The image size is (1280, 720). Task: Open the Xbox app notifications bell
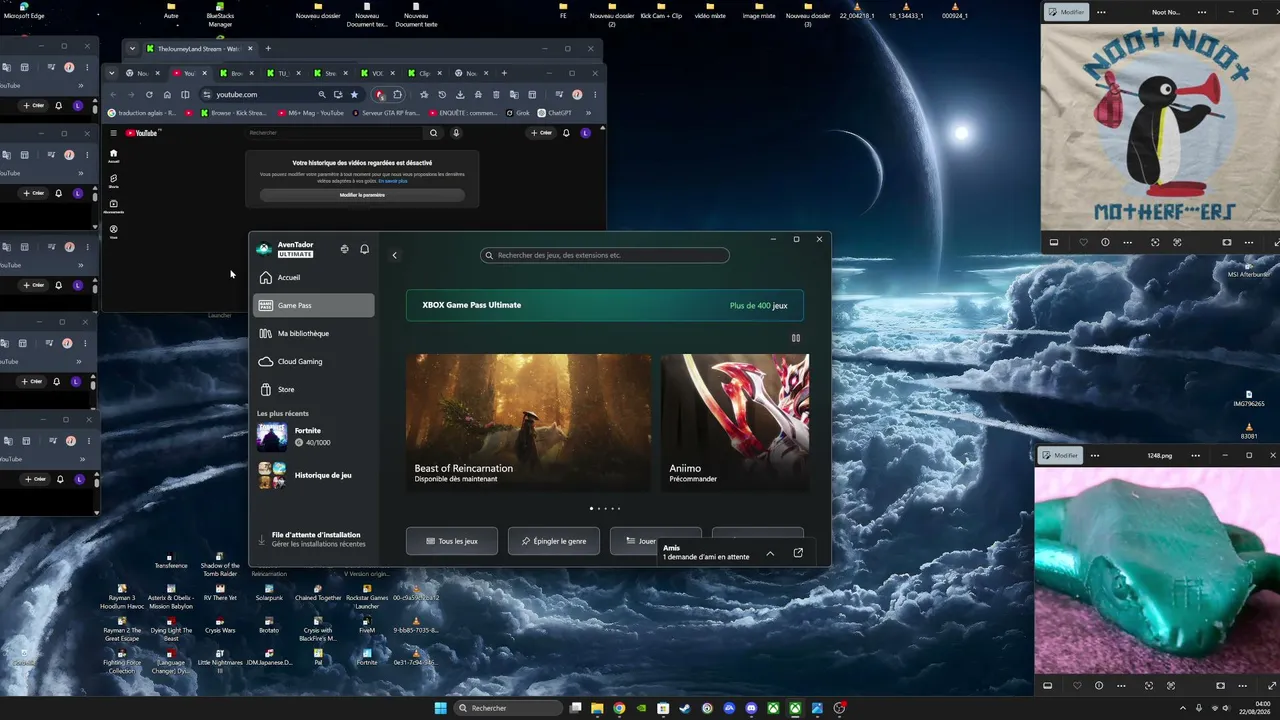pyautogui.click(x=364, y=249)
